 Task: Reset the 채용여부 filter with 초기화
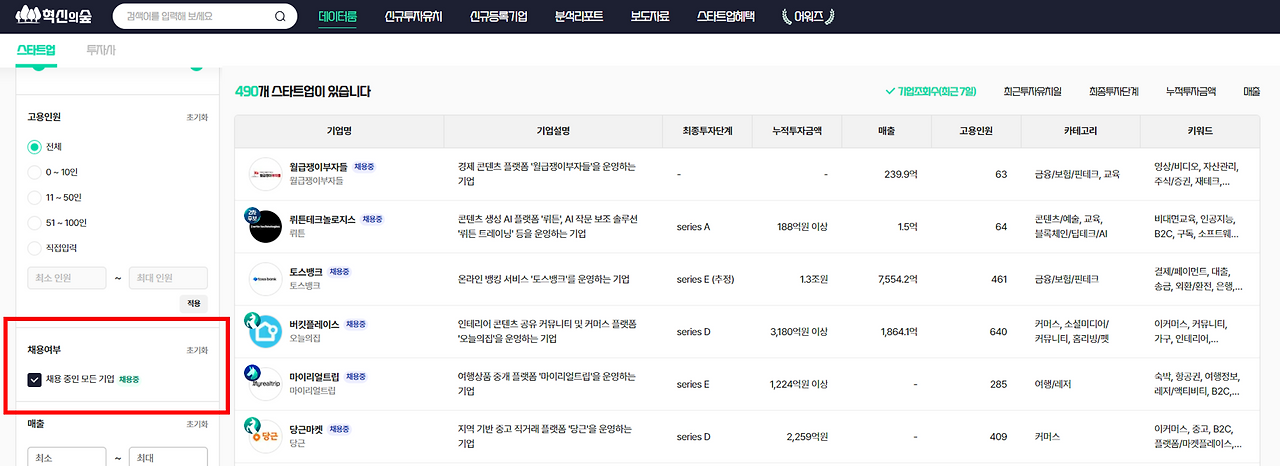[x=197, y=351]
